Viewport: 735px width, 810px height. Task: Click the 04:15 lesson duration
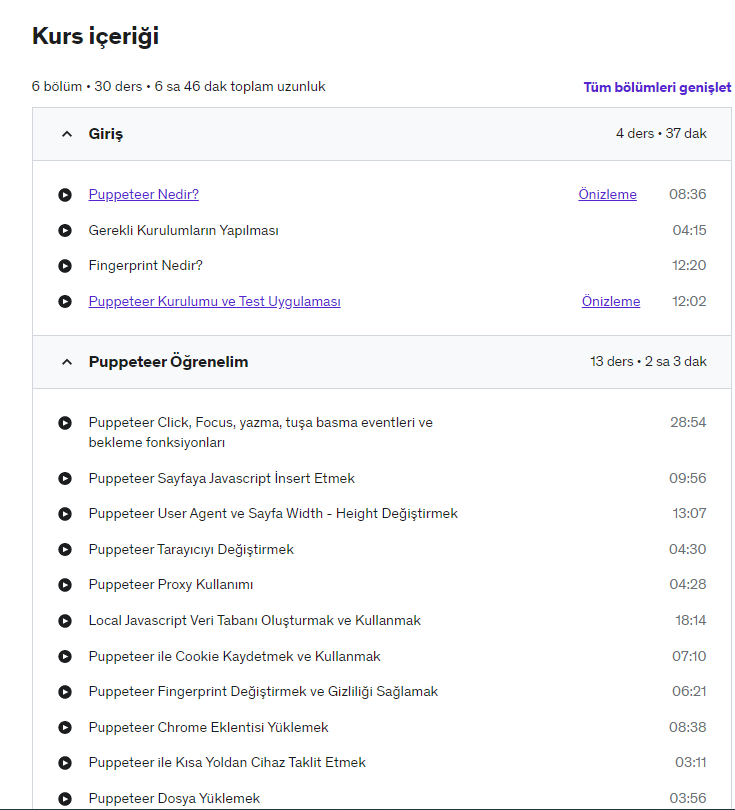click(689, 230)
